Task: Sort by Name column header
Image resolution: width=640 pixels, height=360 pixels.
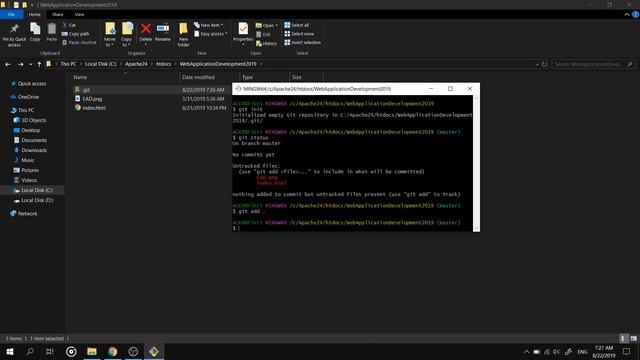Action: coord(125,77)
